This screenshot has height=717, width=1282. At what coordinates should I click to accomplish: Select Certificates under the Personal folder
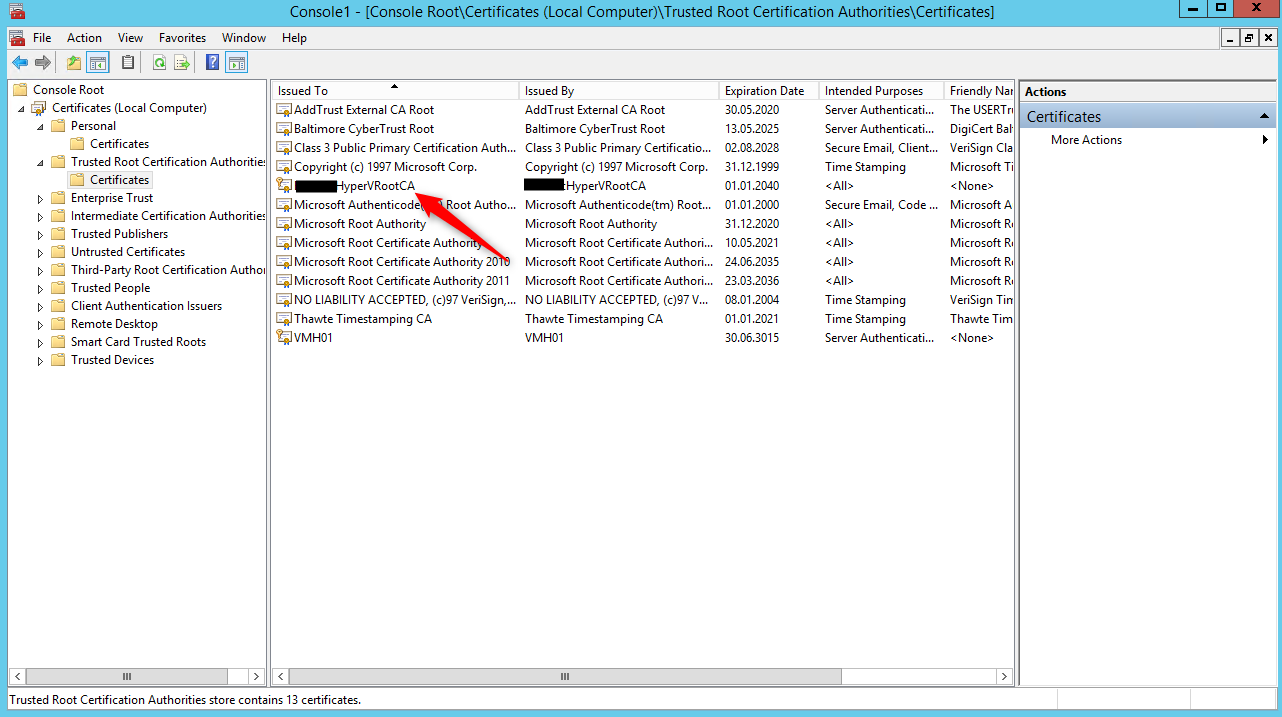pos(120,144)
